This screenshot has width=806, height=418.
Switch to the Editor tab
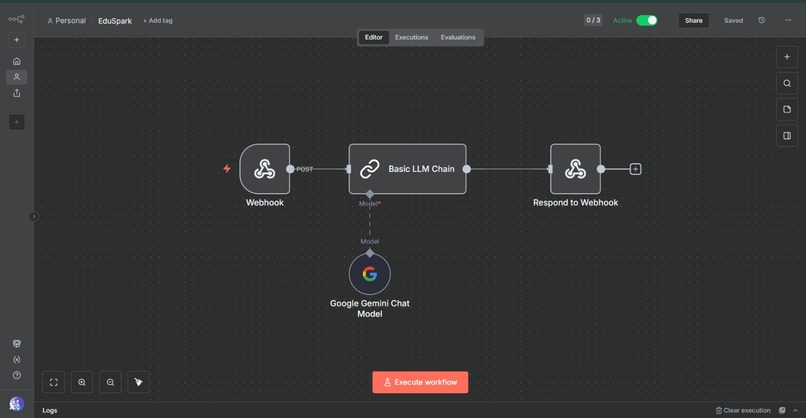[374, 37]
